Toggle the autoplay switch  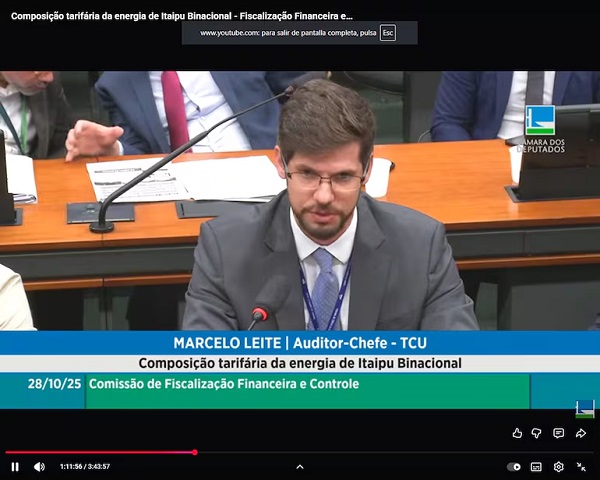click(x=514, y=466)
